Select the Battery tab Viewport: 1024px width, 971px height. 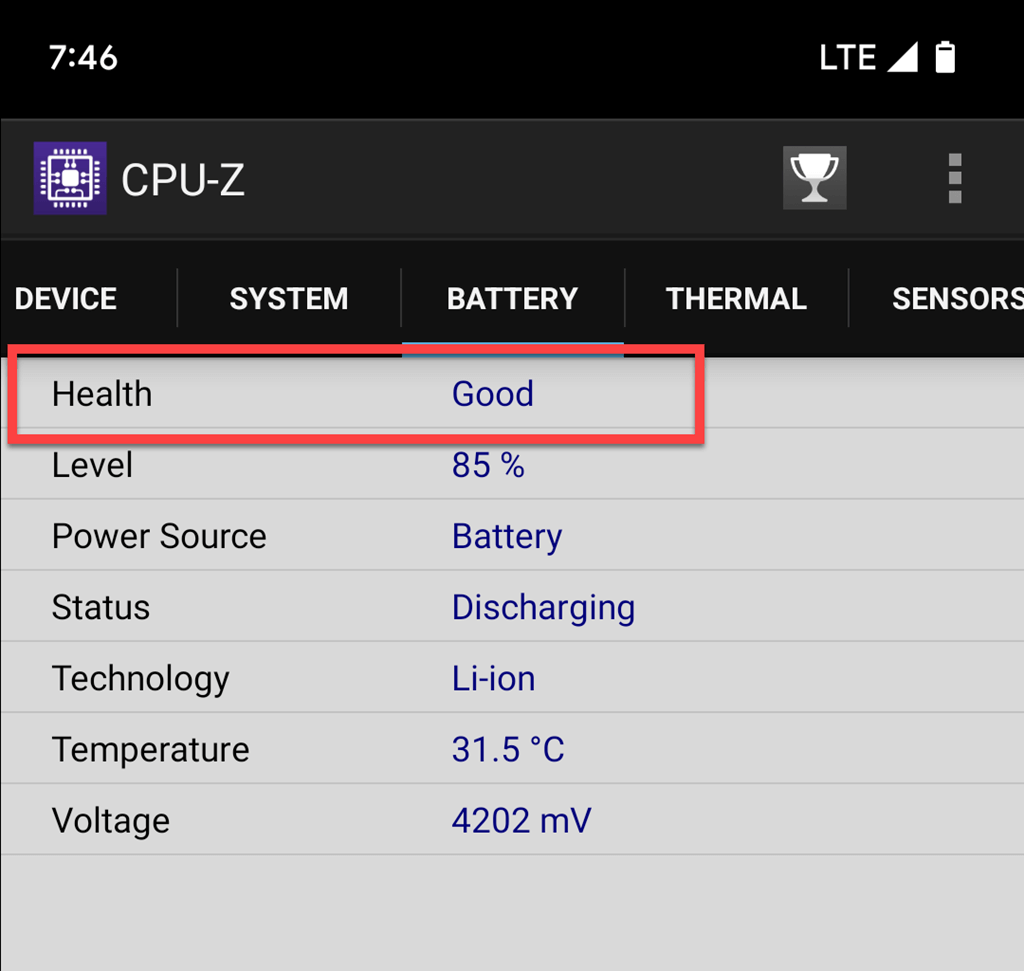click(x=512, y=299)
